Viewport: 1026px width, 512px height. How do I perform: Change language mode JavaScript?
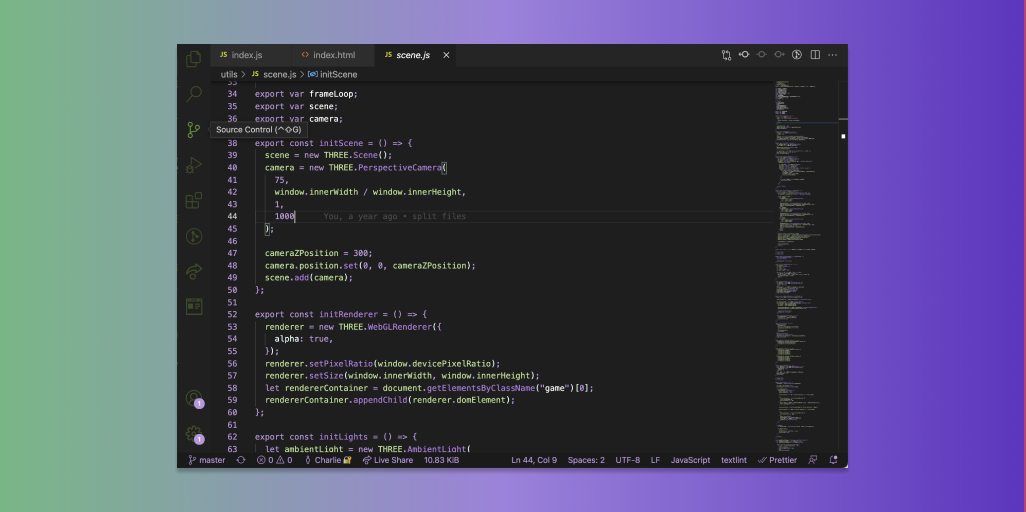click(x=690, y=460)
